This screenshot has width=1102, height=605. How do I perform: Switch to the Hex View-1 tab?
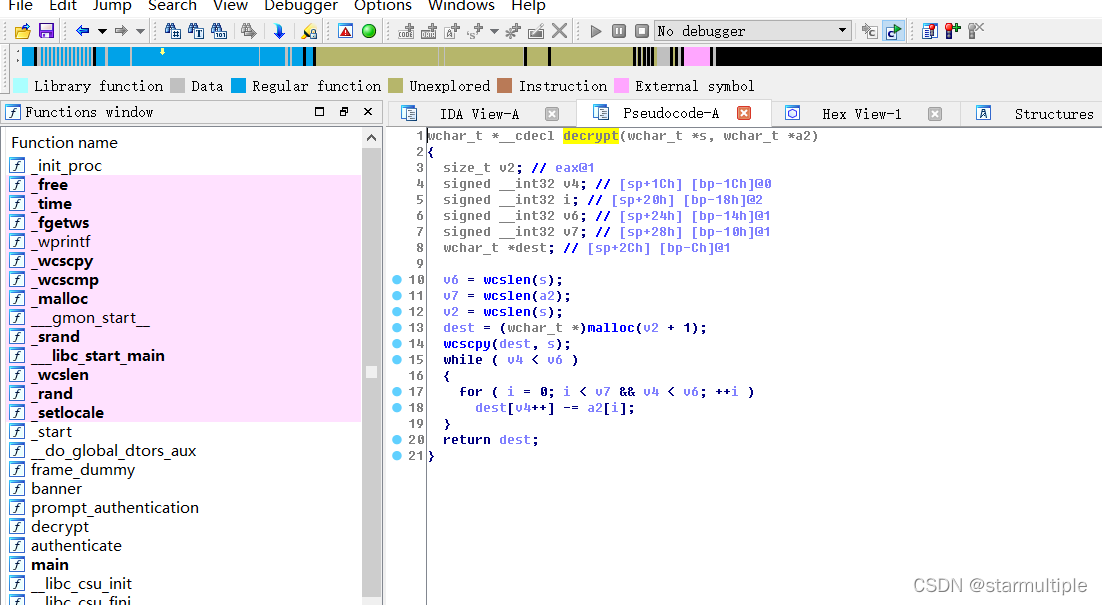pos(862,114)
